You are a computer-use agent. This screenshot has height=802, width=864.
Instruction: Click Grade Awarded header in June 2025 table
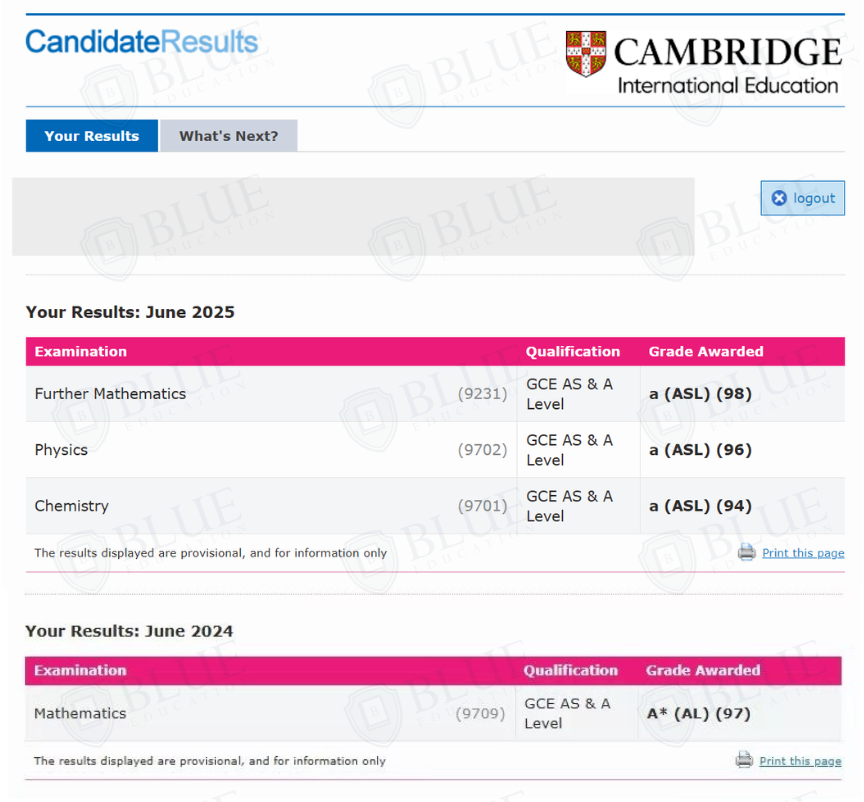click(706, 351)
